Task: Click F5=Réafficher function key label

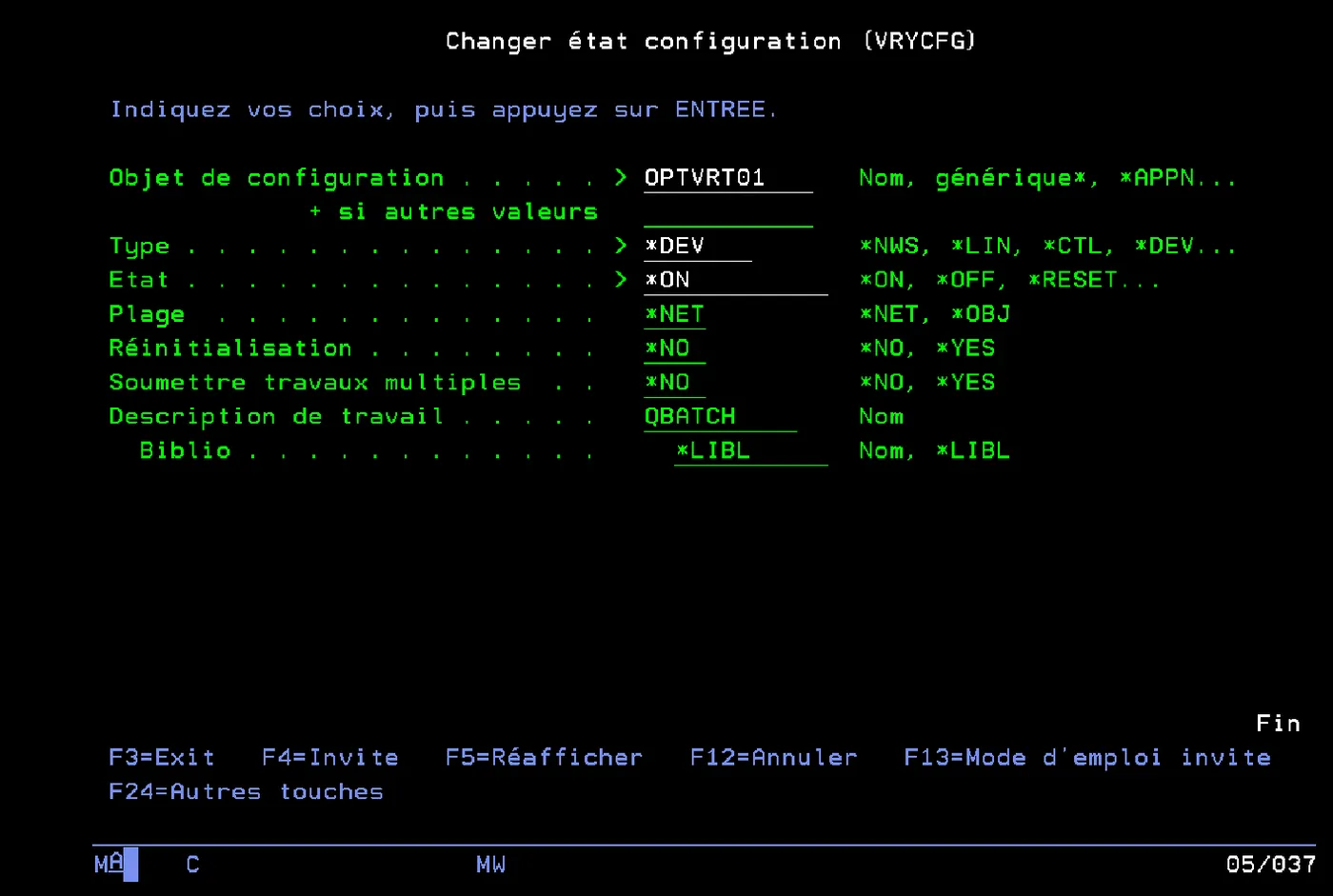Action: pyautogui.click(x=544, y=758)
